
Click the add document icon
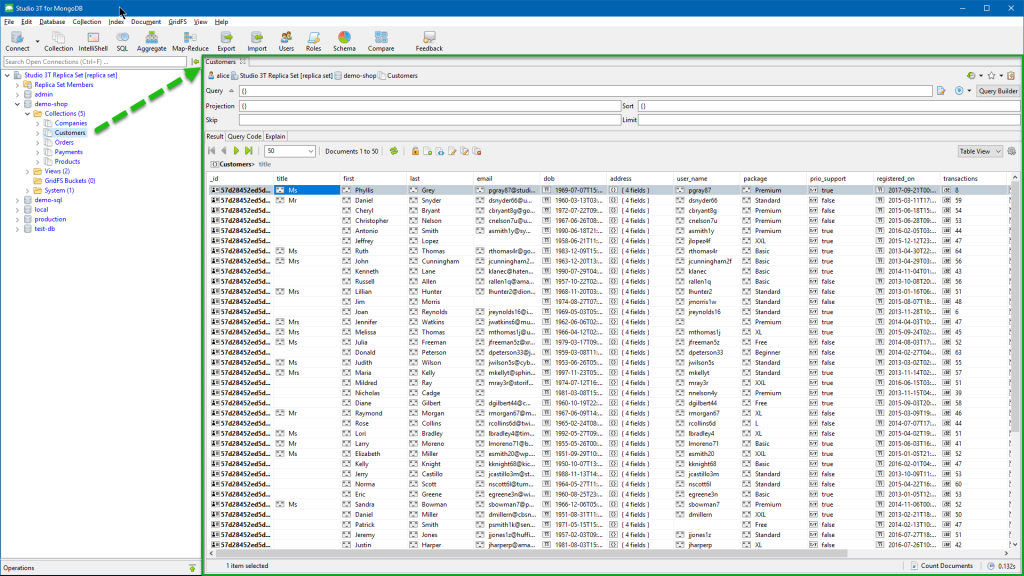[x=428, y=152]
